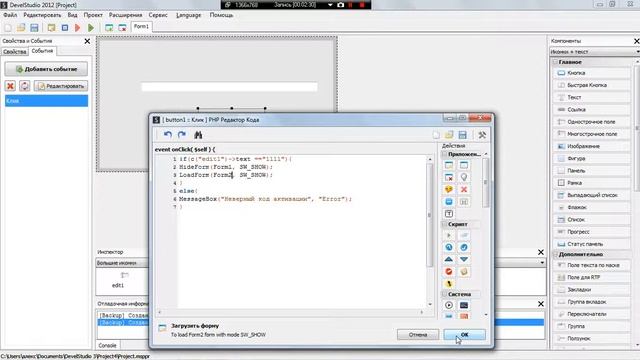Image resolution: width=640 pixels, height=360 pixels.
Task: Click the green run arrow in toolbar
Action: click(x=91, y=28)
